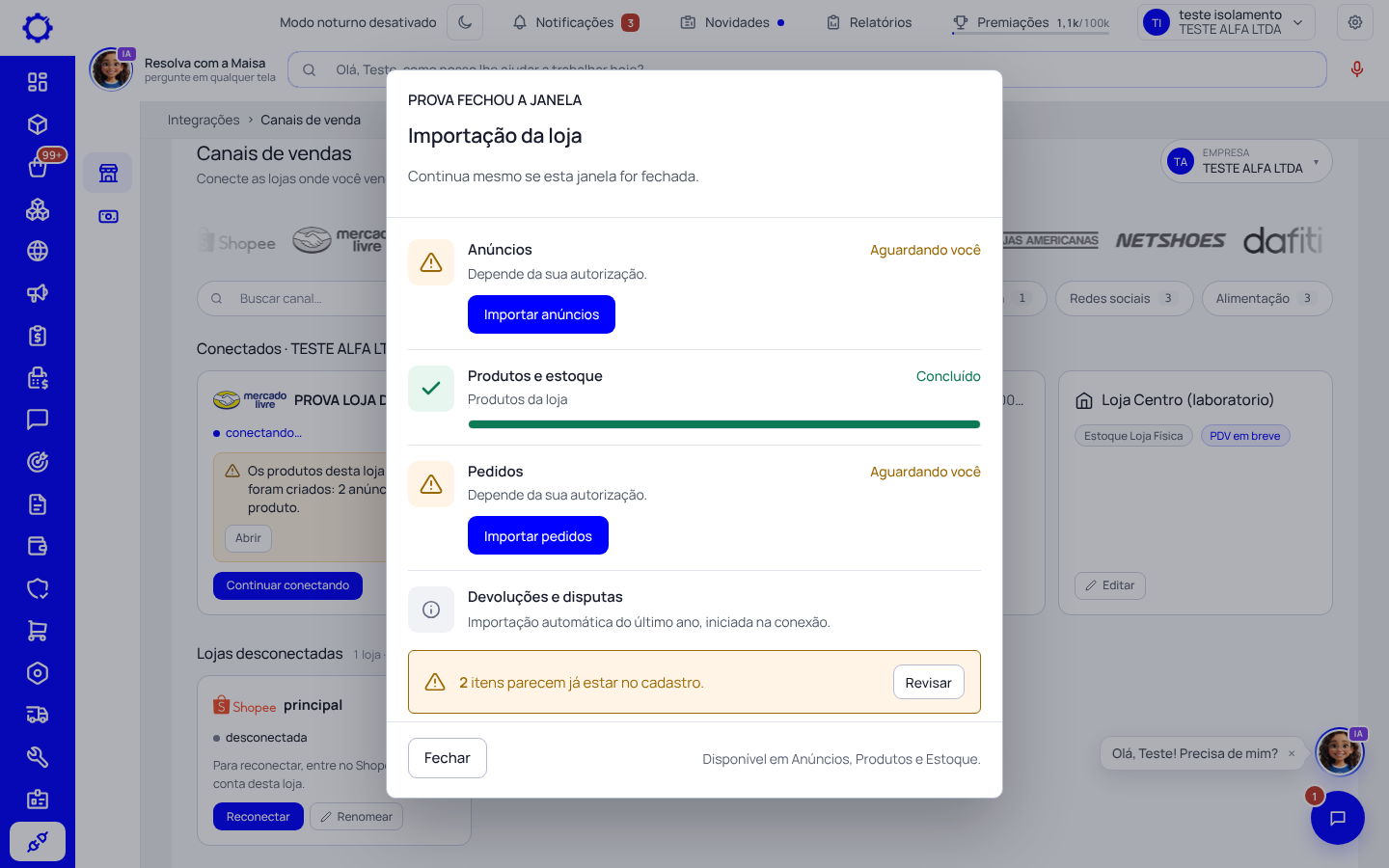Open globe icon in sidebar
The height and width of the screenshot is (868, 1389).
click(x=38, y=251)
